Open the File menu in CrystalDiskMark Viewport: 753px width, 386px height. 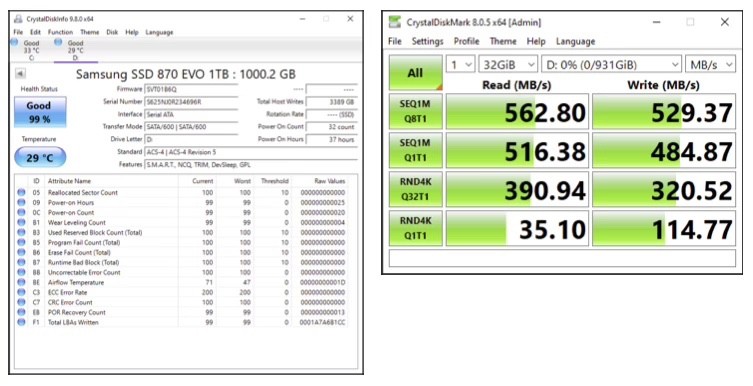coord(395,41)
